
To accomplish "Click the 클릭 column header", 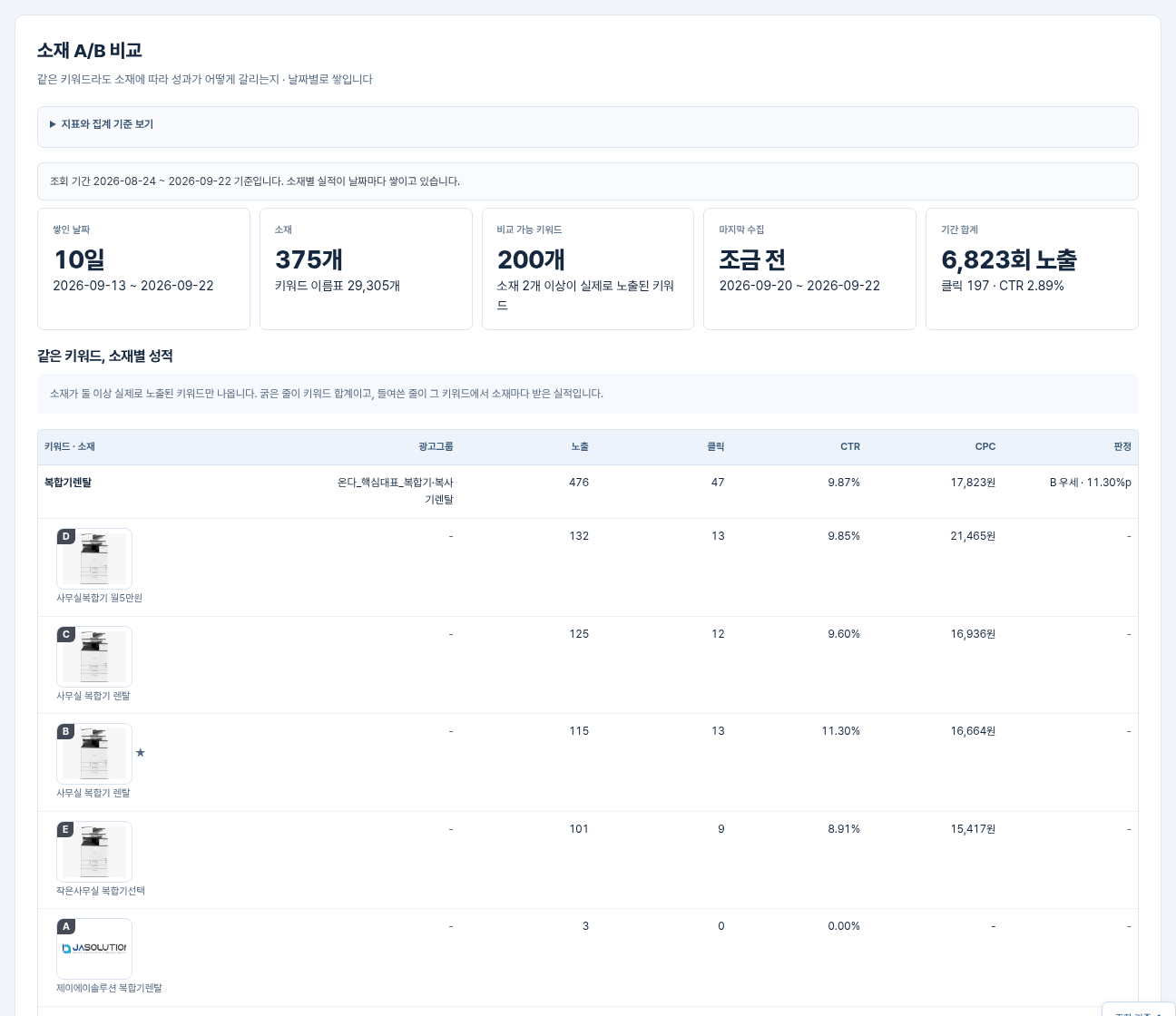I will click(716, 446).
